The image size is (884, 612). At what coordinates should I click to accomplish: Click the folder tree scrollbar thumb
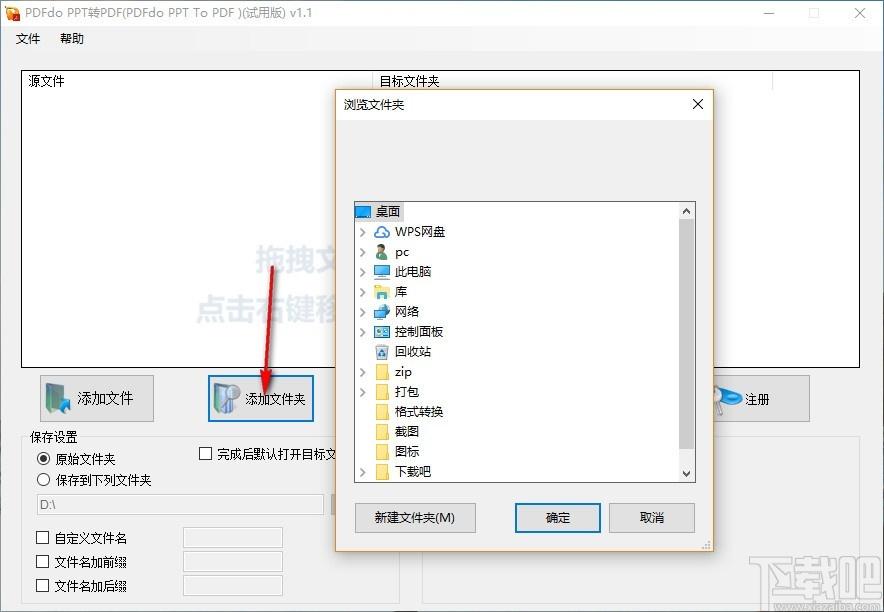click(686, 335)
